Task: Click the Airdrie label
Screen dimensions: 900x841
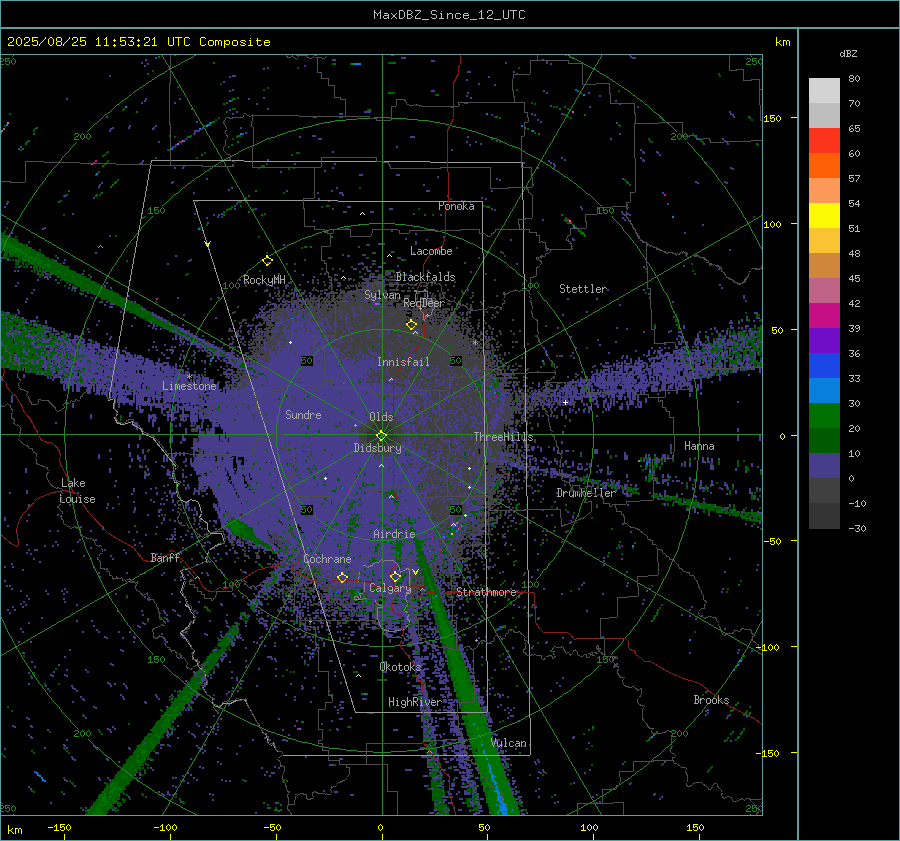Action: 394,534
